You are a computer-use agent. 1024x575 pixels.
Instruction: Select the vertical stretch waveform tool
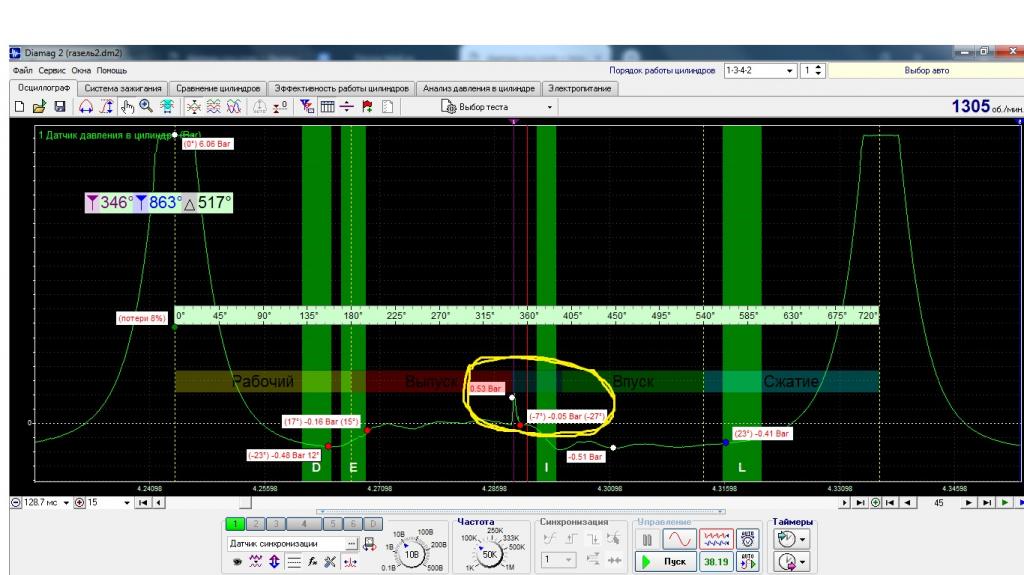point(106,107)
